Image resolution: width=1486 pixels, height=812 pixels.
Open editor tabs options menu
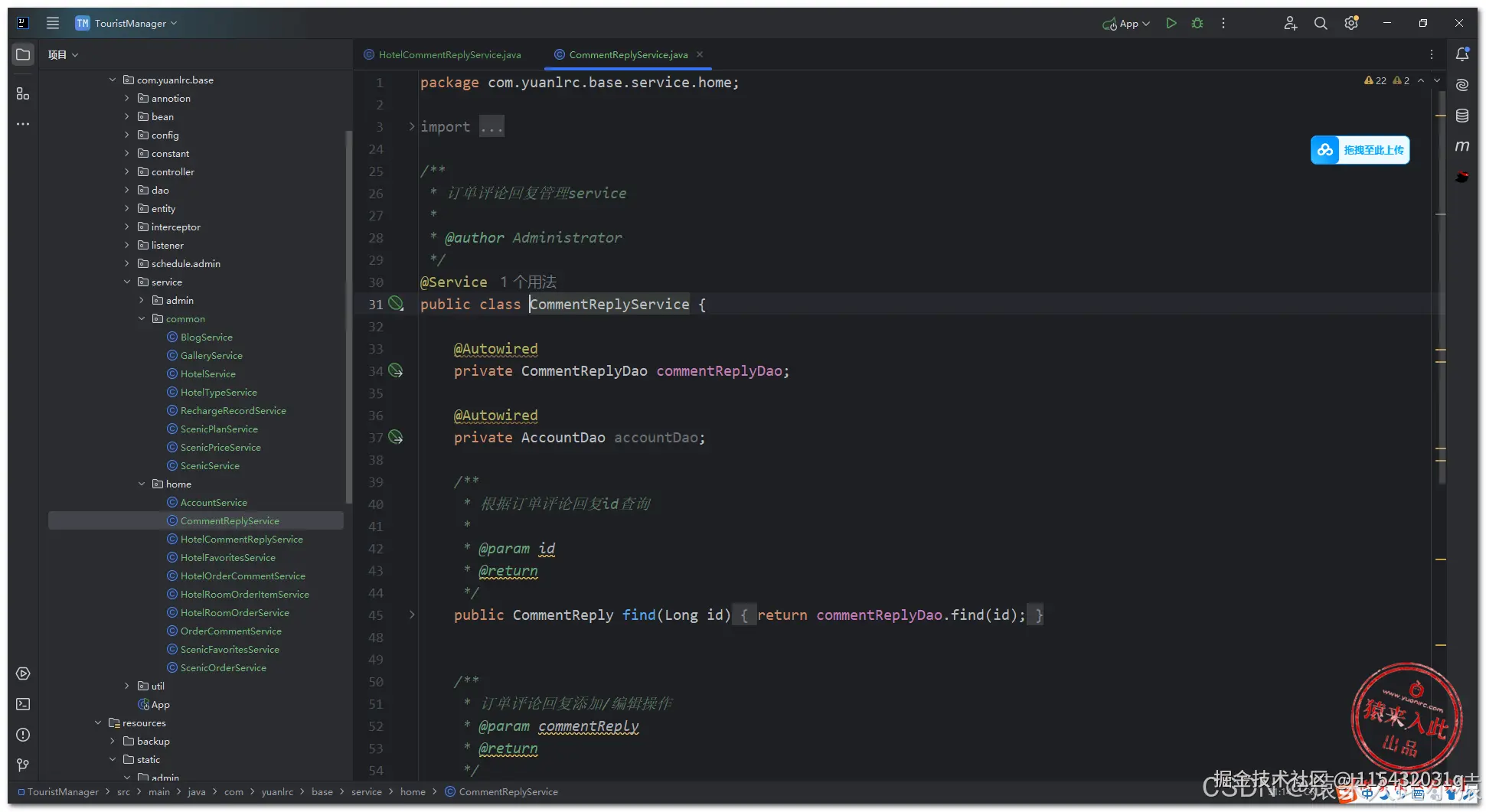tap(1432, 54)
